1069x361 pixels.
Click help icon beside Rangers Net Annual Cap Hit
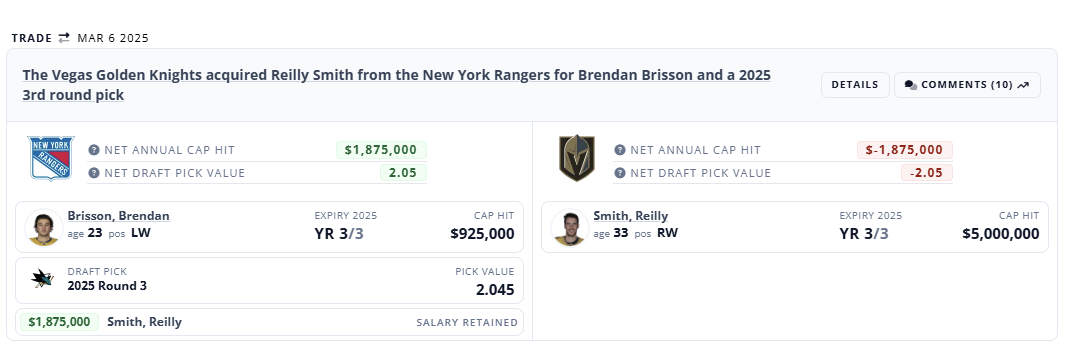tap(94, 150)
